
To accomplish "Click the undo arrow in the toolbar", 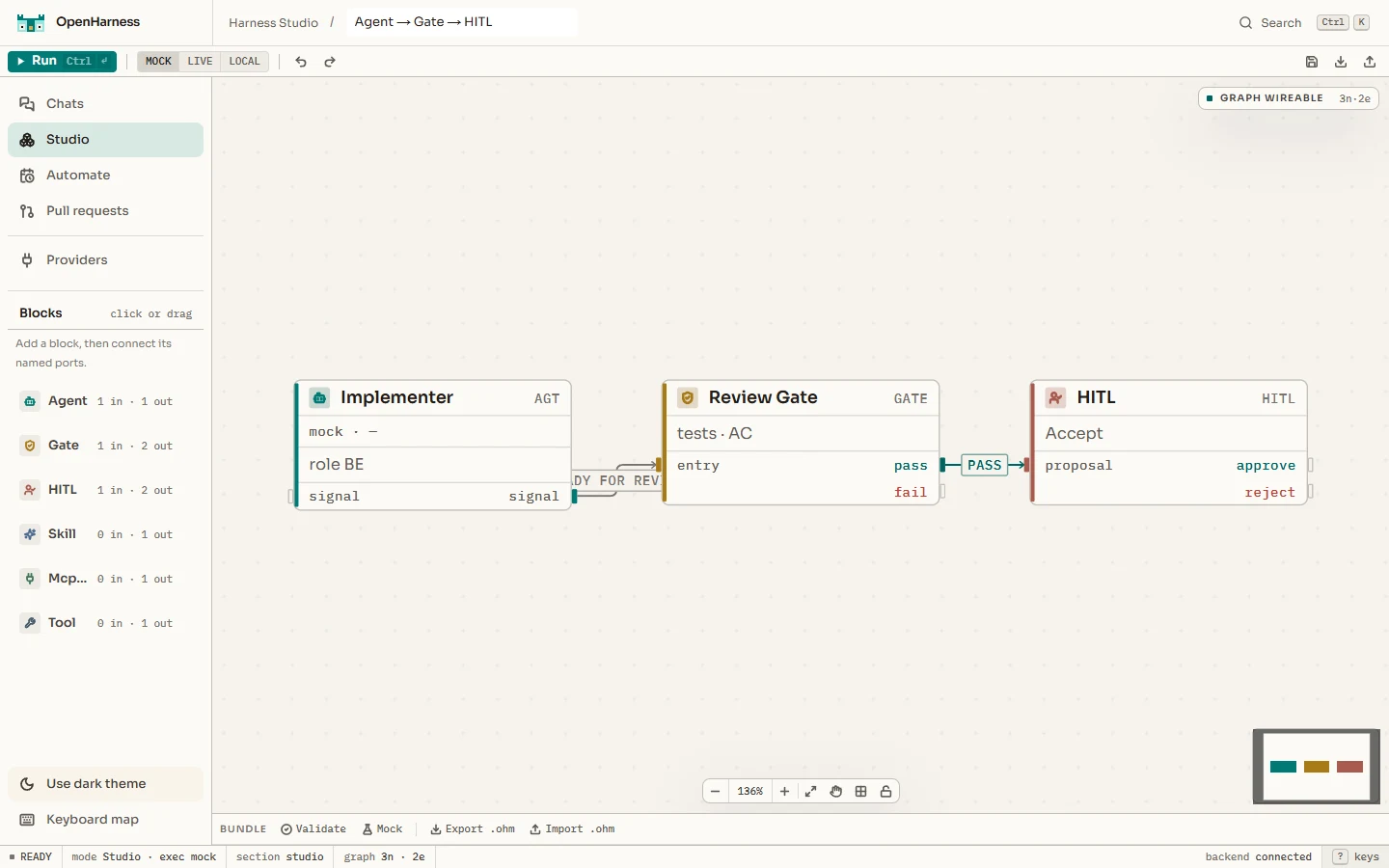I will (301, 62).
